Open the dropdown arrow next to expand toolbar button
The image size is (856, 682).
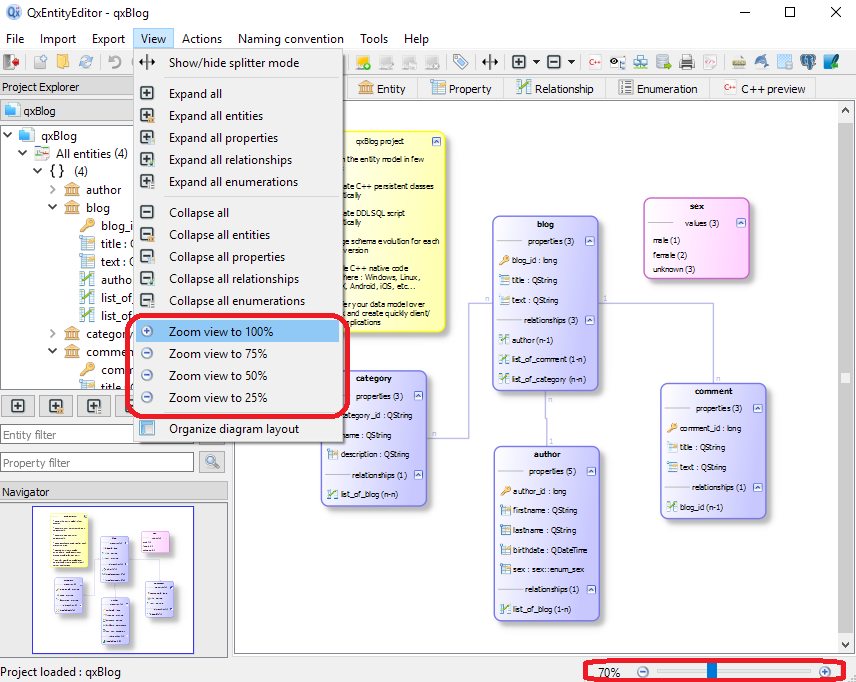(536, 62)
